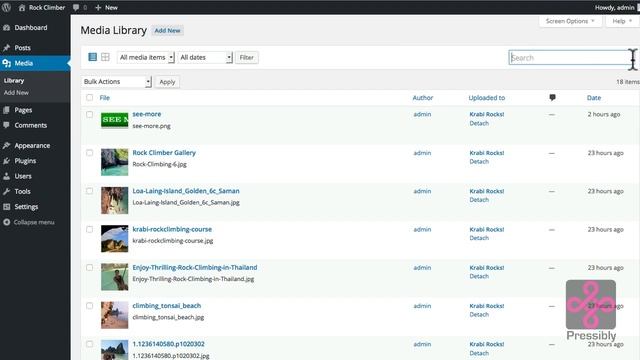Open the WordPress logo menu
This screenshot has height=360, width=640.
coord(6,7)
